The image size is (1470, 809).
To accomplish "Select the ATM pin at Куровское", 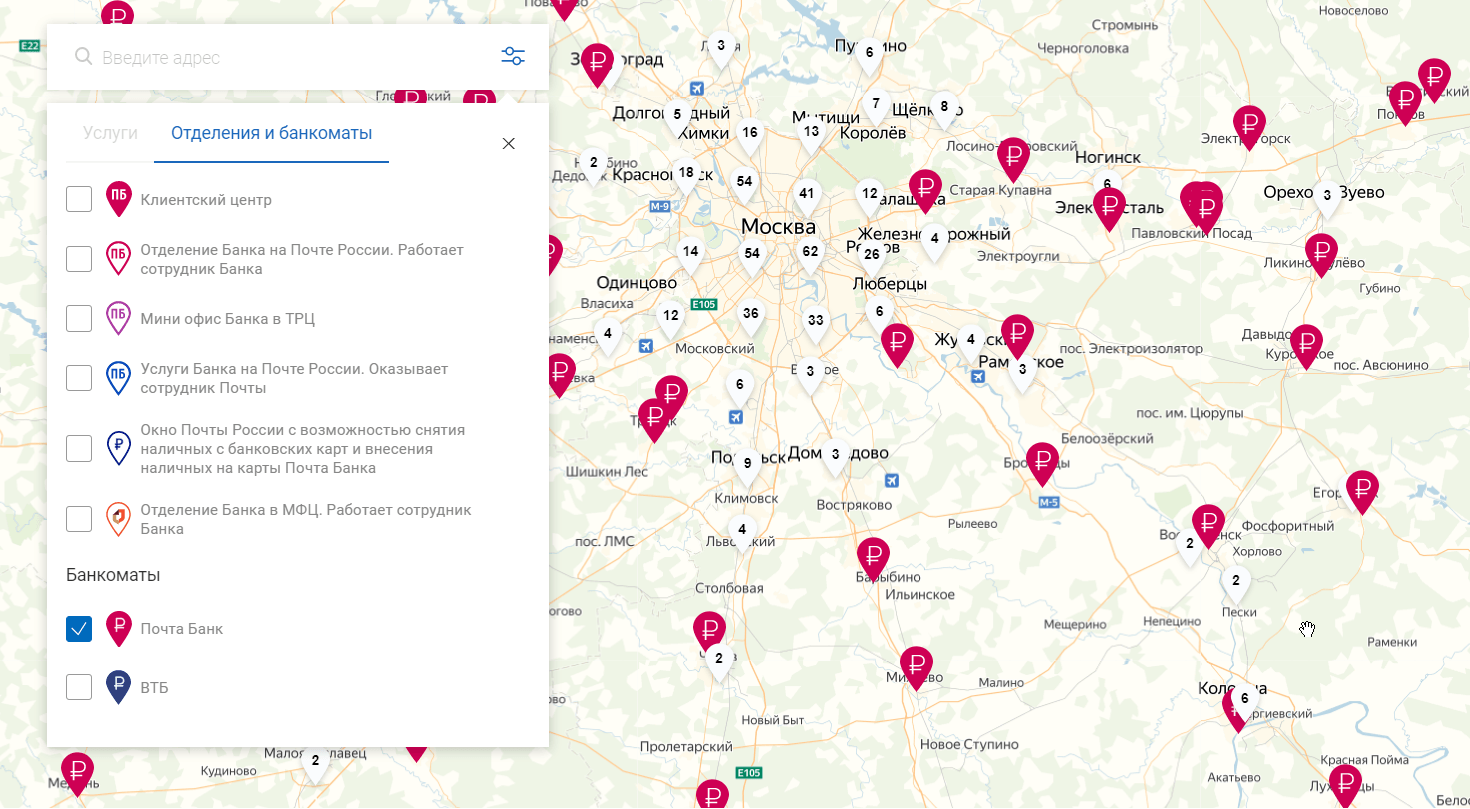I will click(1306, 345).
